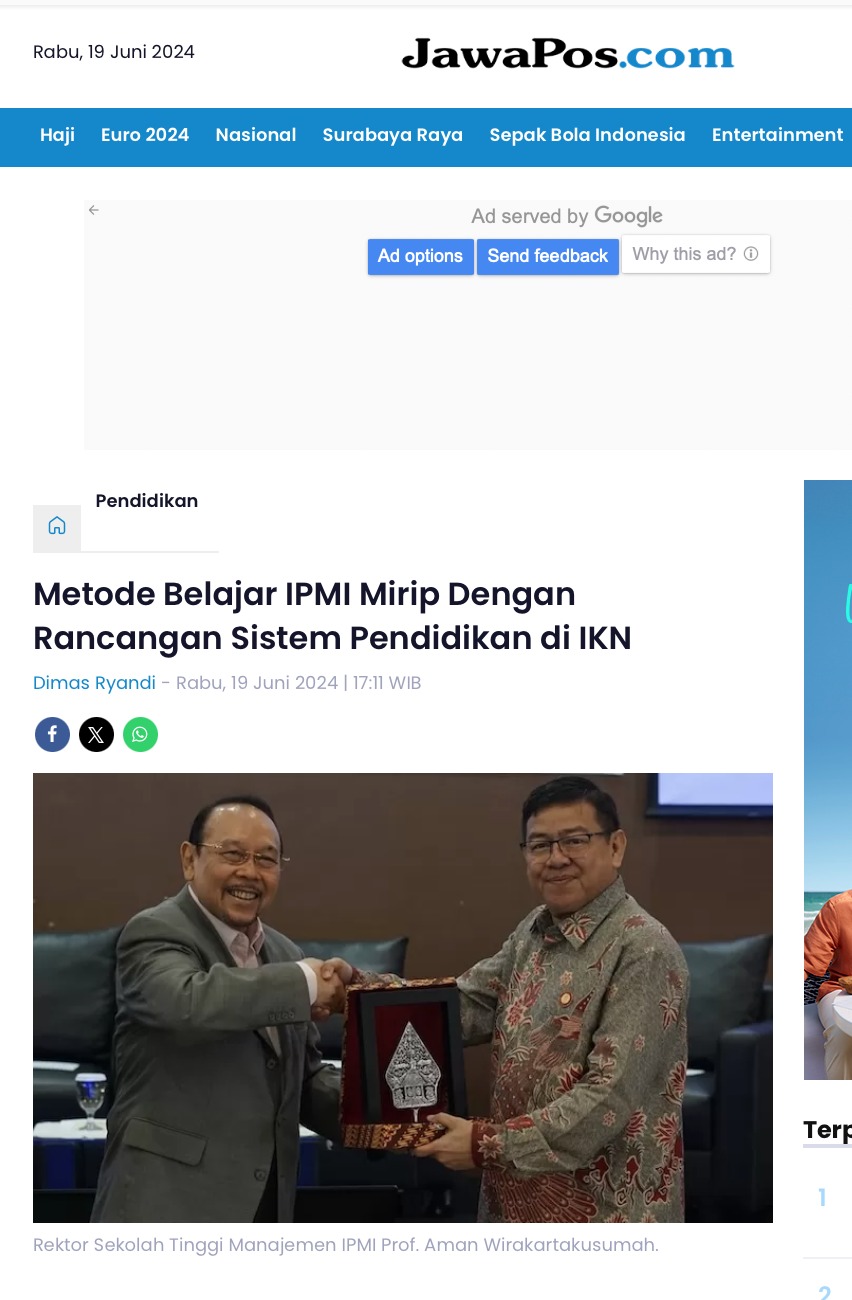
Task: Open the Pendidikan breadcrumb link
Action: click(147, 501)
